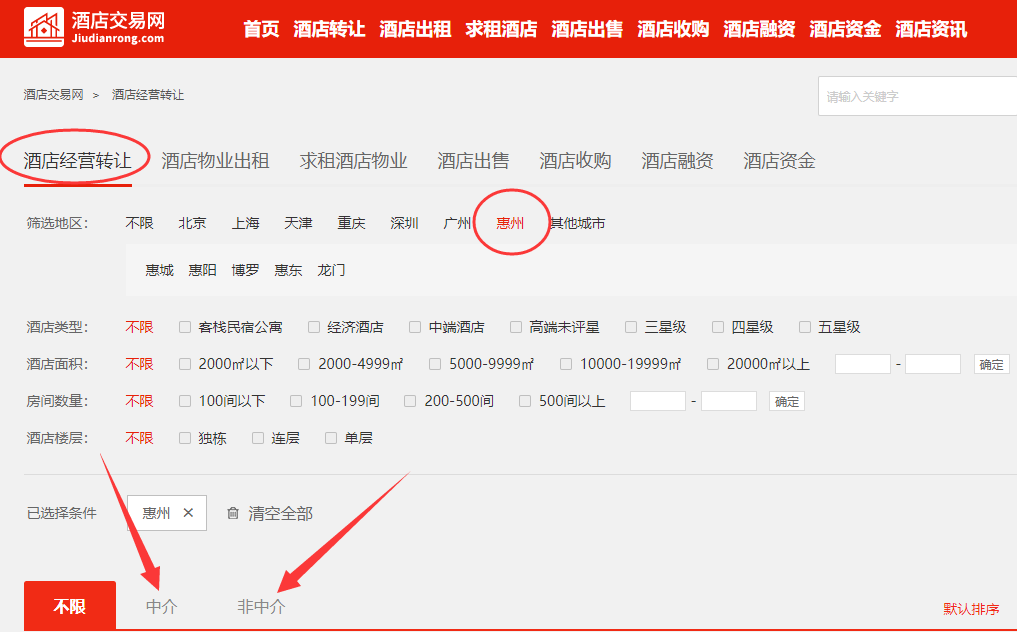The width and height of the screenshot is (1017, 632).
Task: Enable the 五星级 checkbox
Action: pos(805,327)
